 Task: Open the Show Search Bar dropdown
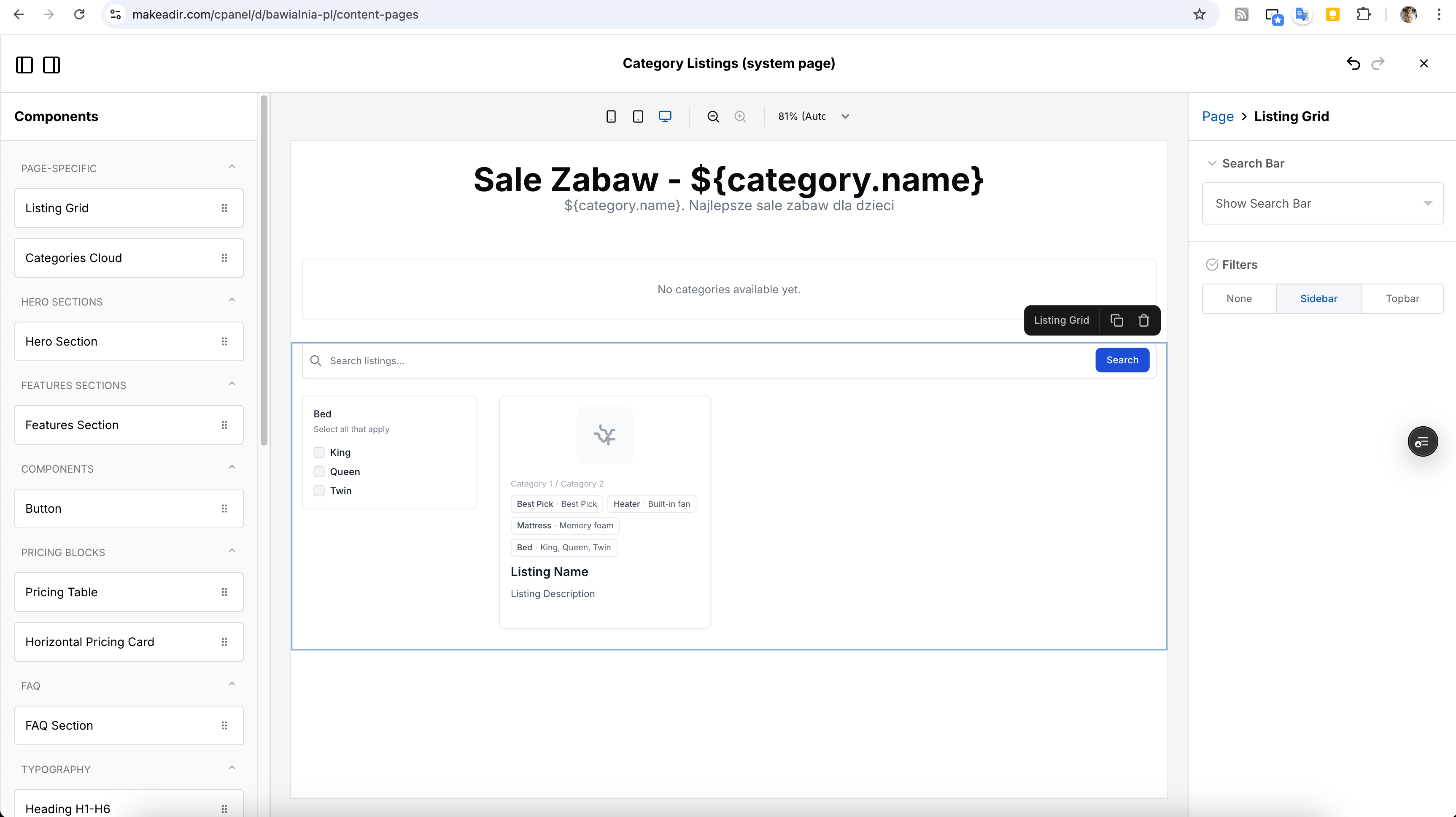click(x=1322, y=203)
